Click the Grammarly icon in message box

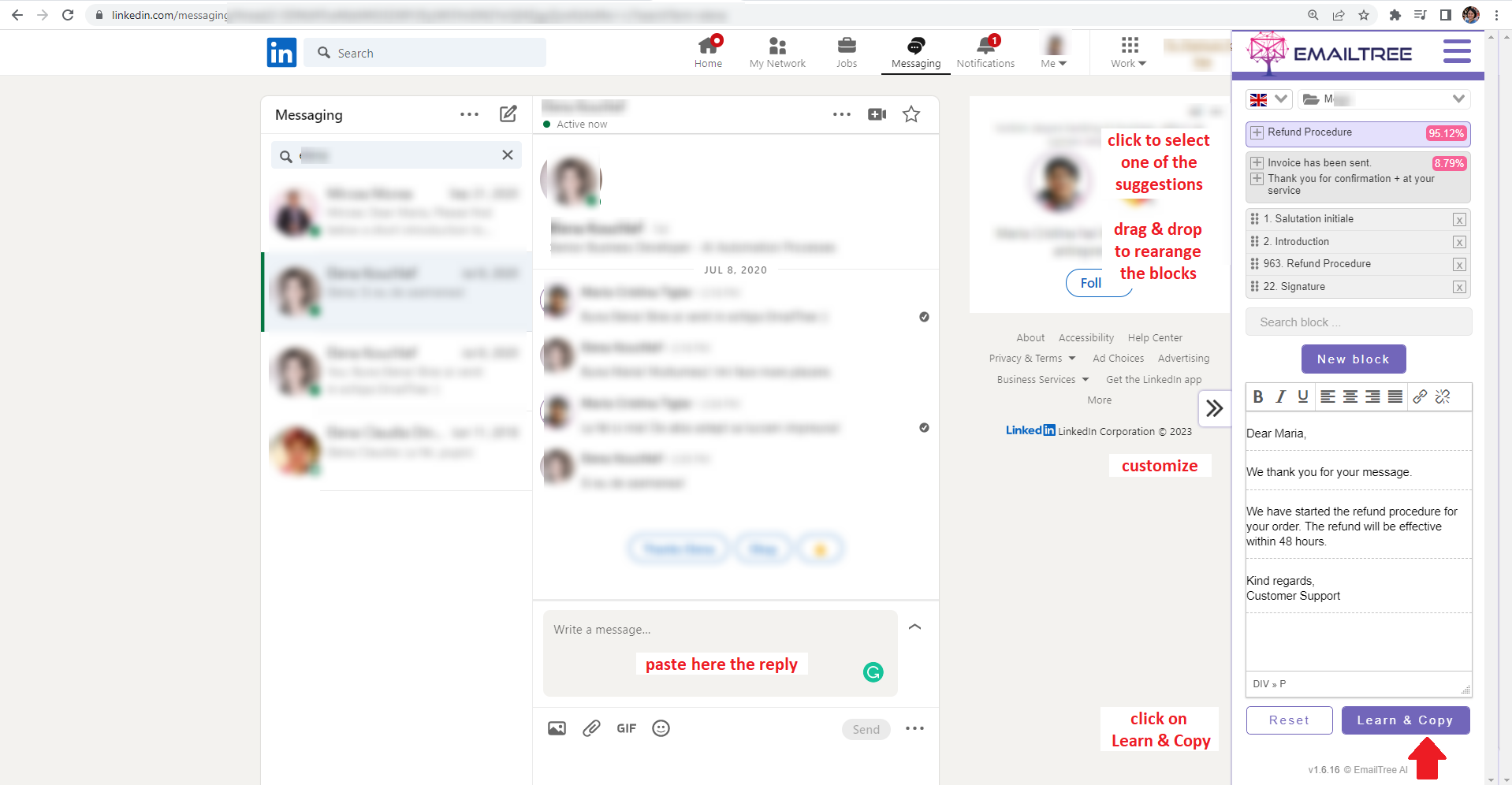point(873,672)
